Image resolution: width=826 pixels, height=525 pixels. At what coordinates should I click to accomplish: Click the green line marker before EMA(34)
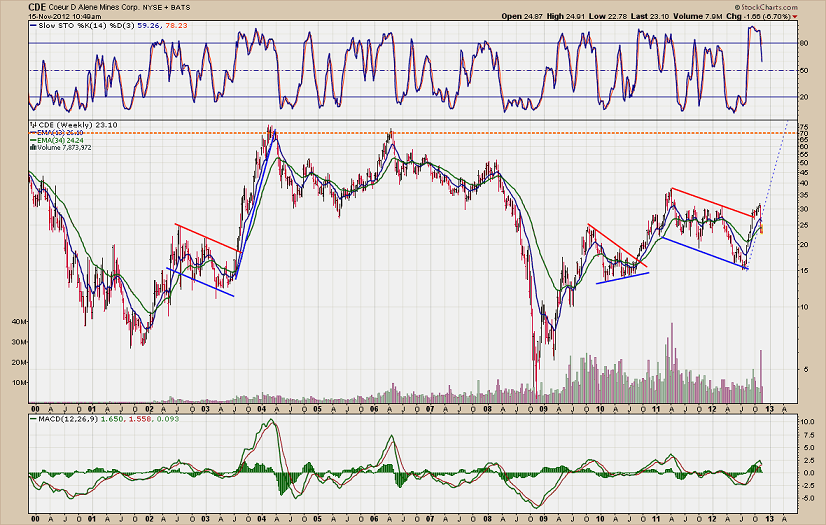click(33, 141)
